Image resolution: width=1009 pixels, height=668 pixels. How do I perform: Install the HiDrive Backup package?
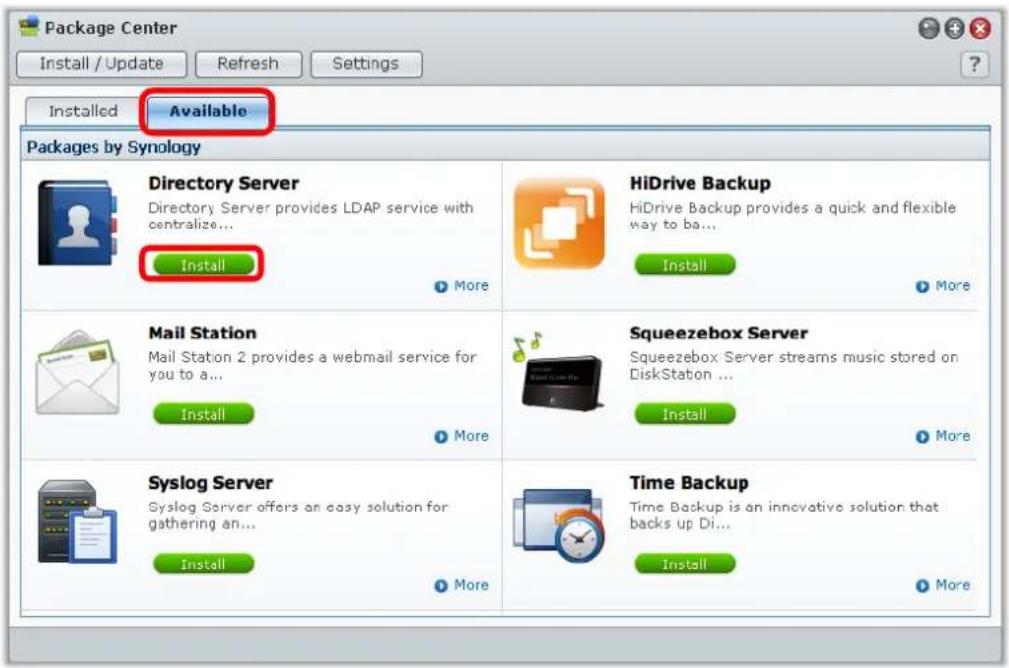(x=685, y=264)
